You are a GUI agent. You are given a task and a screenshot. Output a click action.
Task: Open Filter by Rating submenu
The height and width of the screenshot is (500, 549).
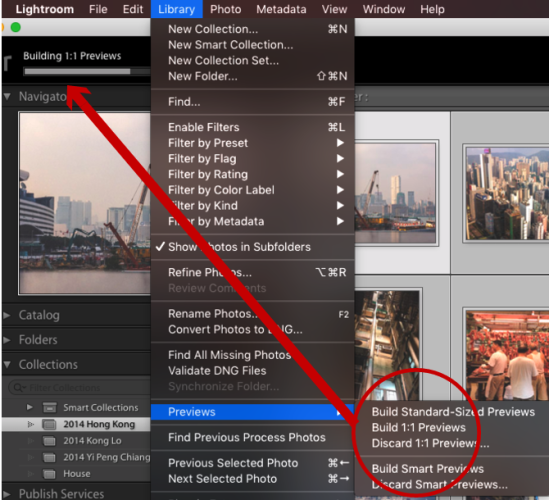tap(252, 174)
